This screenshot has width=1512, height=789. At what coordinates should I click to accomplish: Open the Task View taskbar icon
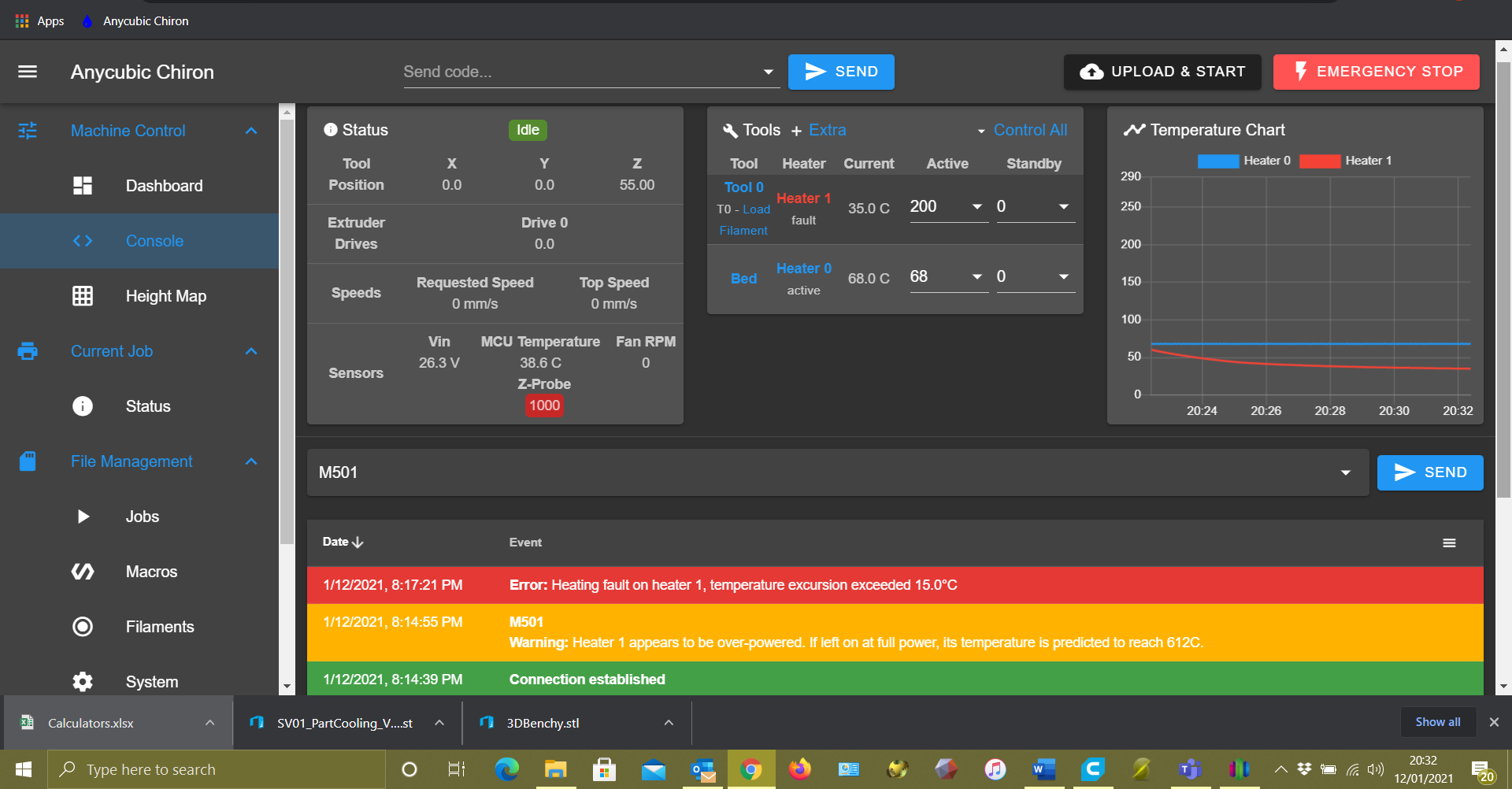[457, 769]
